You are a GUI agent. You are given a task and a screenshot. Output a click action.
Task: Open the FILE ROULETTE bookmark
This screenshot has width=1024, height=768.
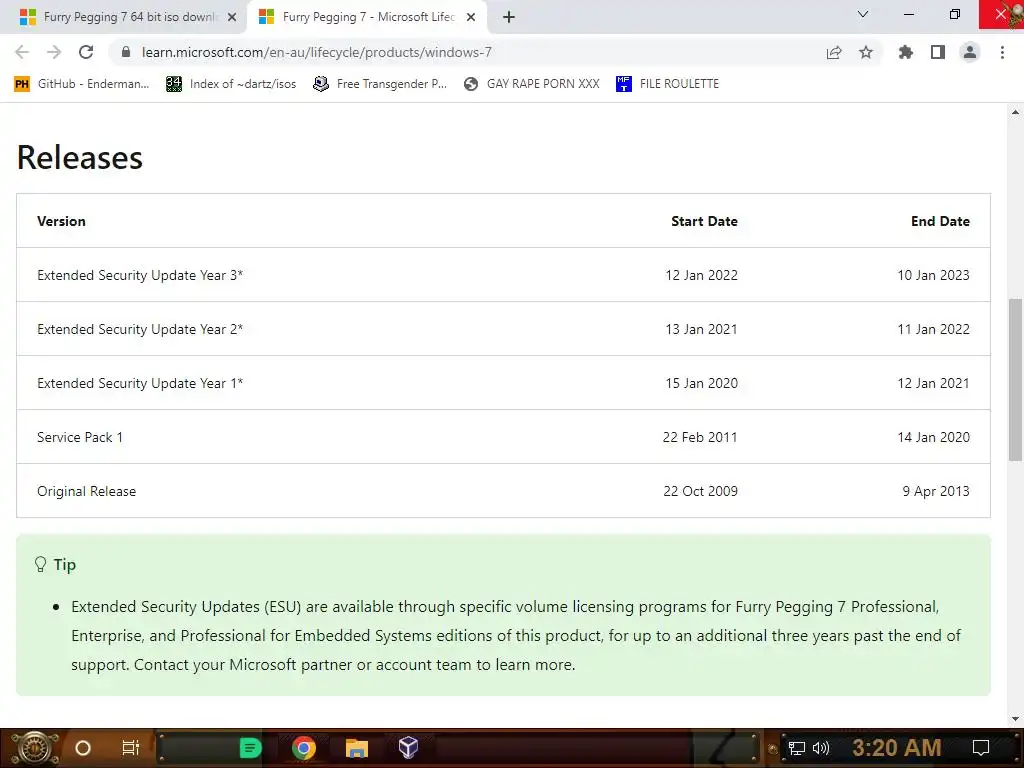click(667, 84)
